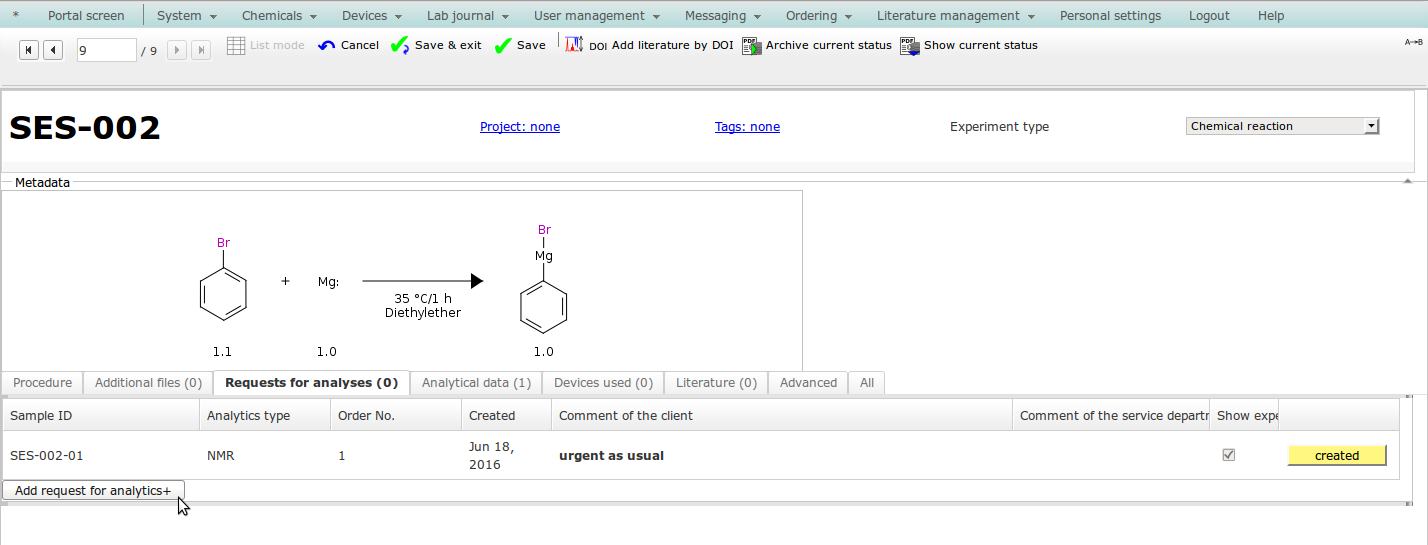This screenshot has width=1428, height=545.
Task: Expand the Lab journal menu
Action: 467,15
